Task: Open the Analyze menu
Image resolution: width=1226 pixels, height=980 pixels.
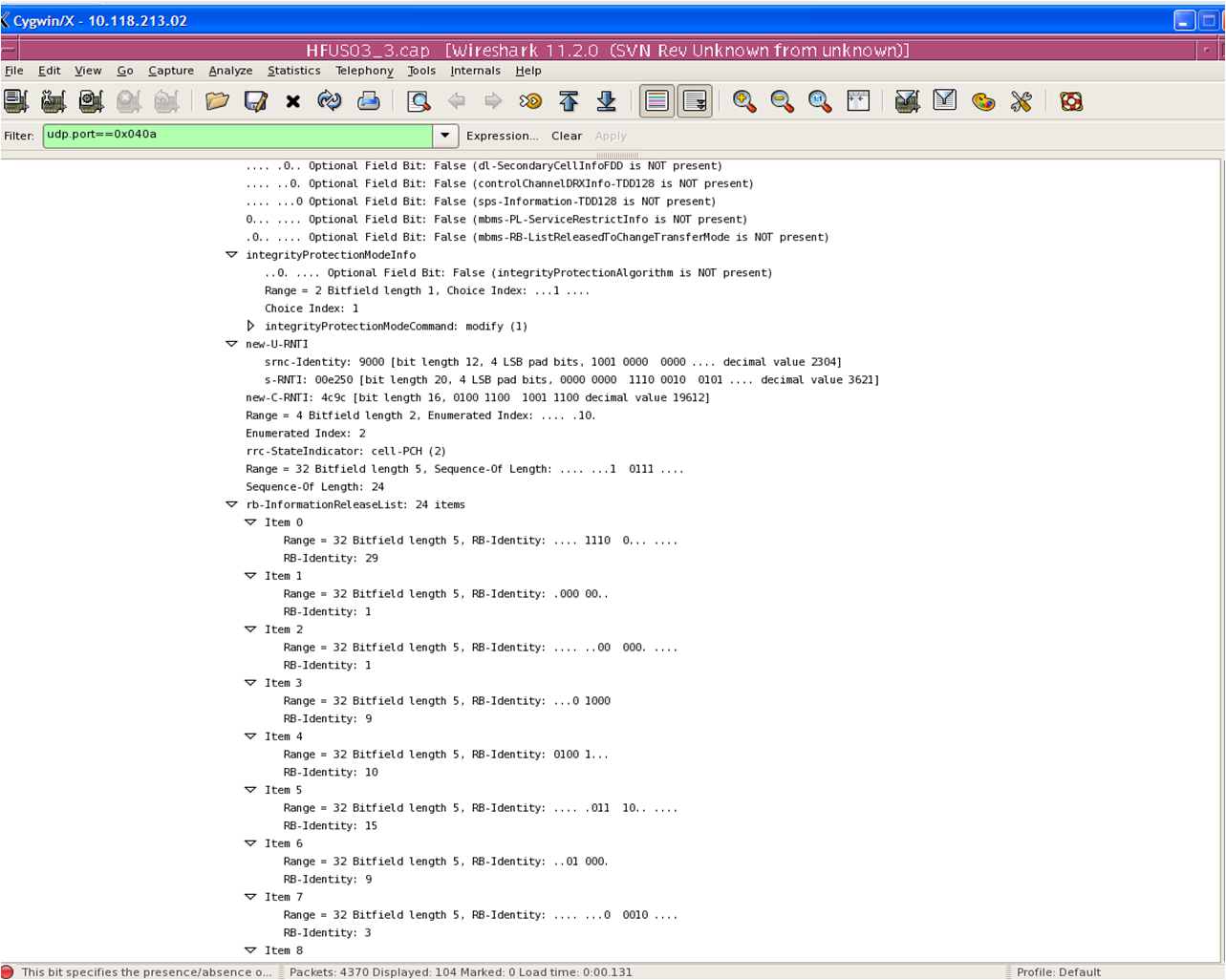Action: pyautogui.click(x=230, y=71)
